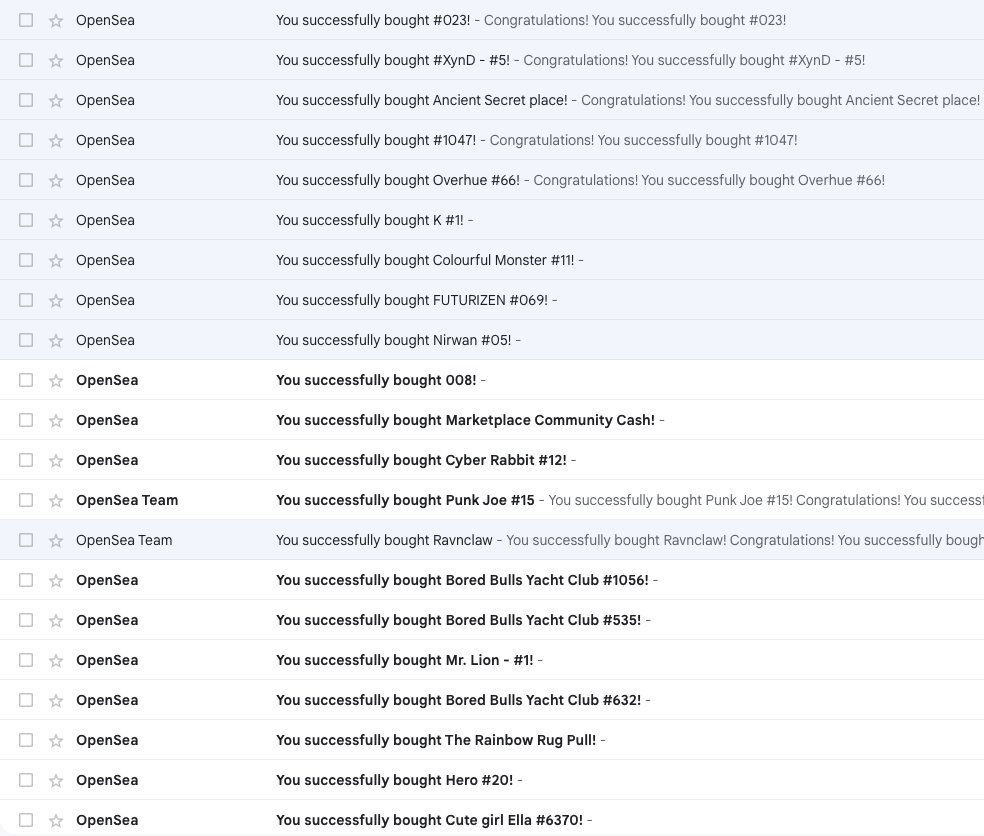
Task: Star The Rainbow Rug Pull email
Action: coord(56,741)
